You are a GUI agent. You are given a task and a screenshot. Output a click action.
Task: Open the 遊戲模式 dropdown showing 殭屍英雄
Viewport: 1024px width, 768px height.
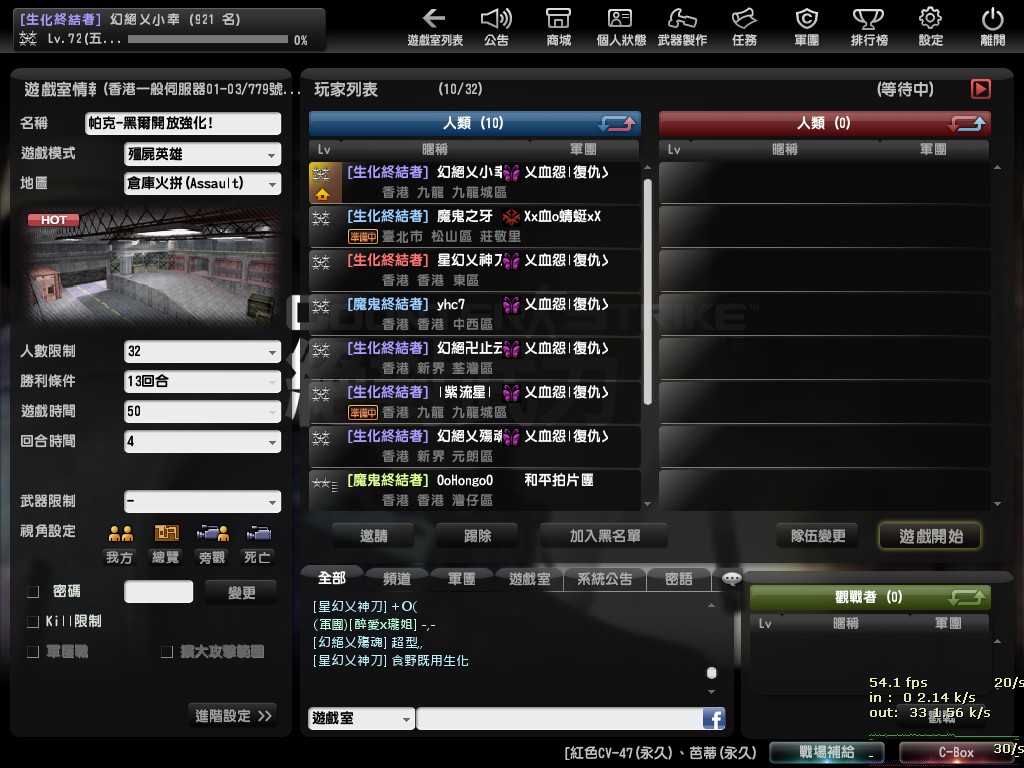(202, 155)
